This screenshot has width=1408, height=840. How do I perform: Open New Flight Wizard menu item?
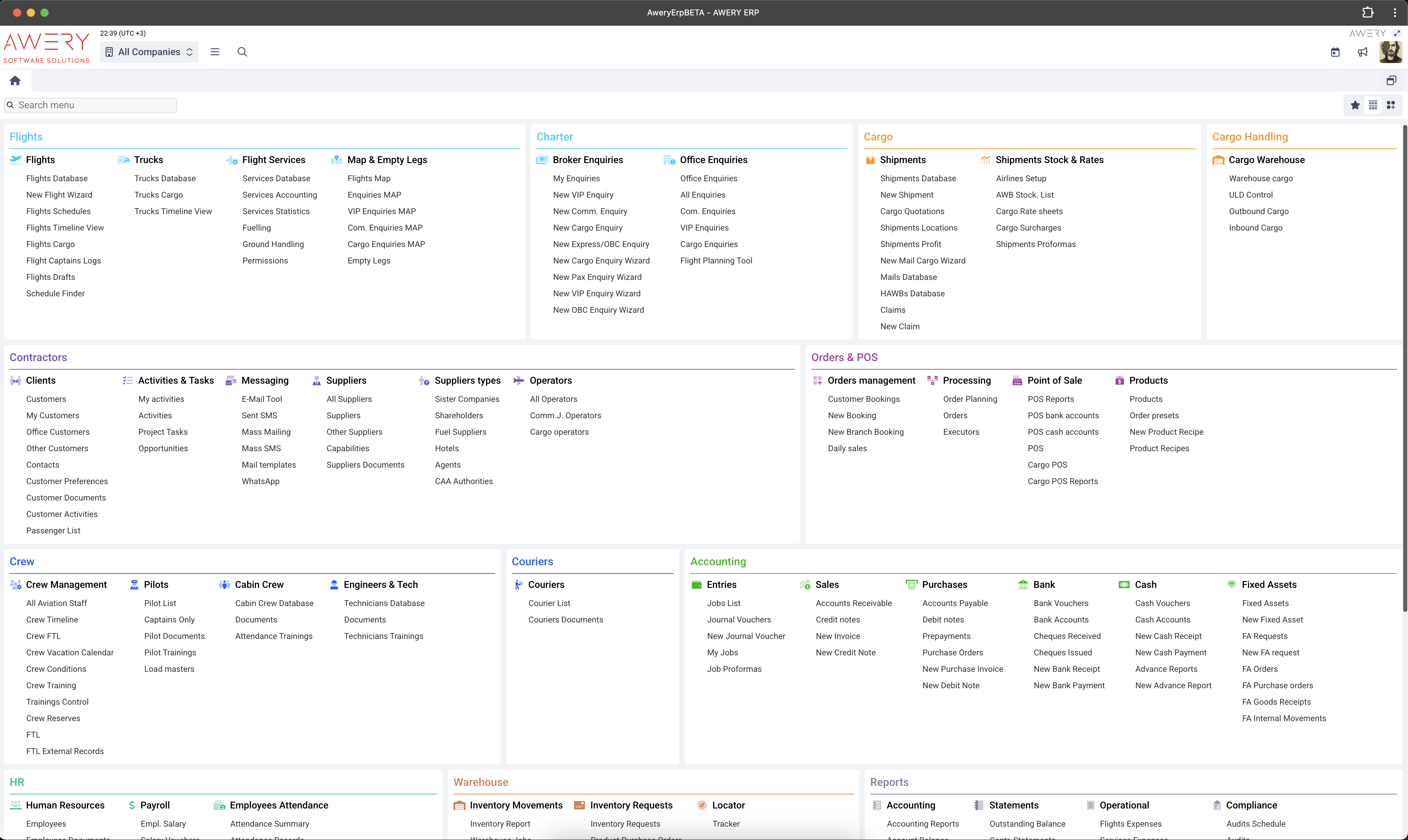59,195
